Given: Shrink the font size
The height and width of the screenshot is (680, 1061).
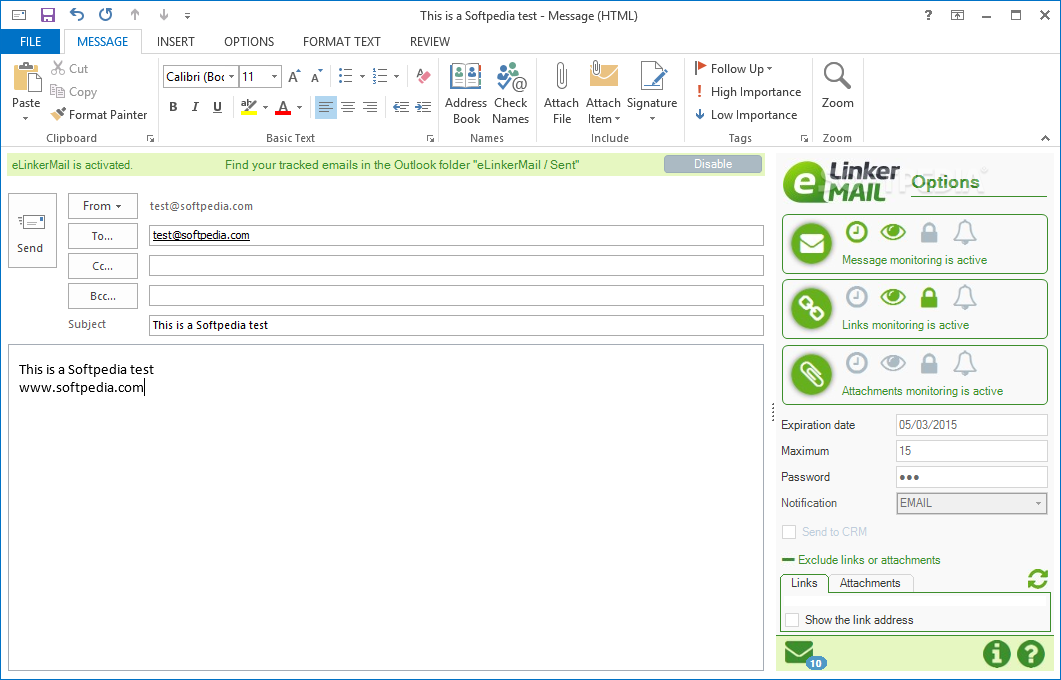Looking at the screenshot, I should [316, 76].
